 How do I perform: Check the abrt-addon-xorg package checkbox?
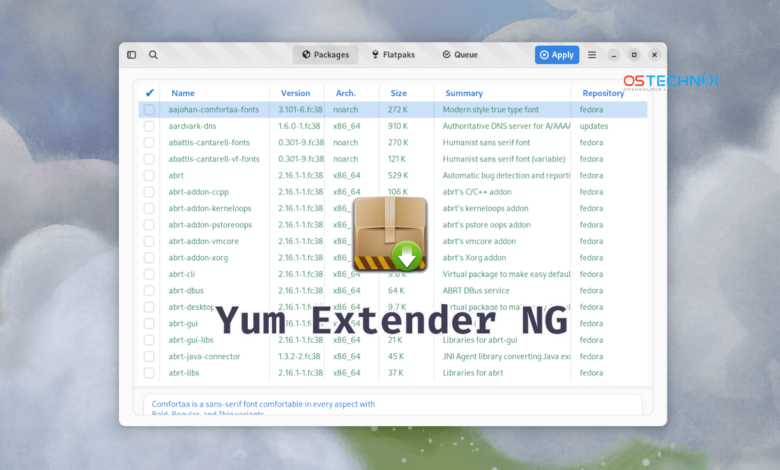[x=149, y=257]
